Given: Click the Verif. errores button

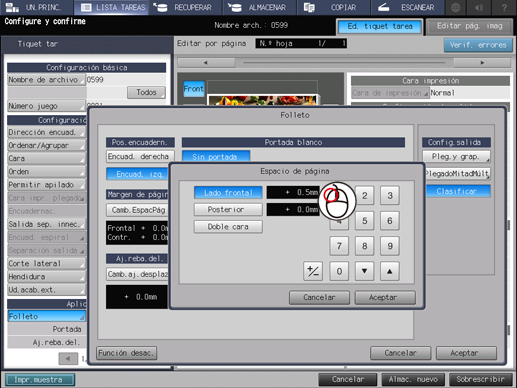Looking at the screenshot, I should coord(478,45).
